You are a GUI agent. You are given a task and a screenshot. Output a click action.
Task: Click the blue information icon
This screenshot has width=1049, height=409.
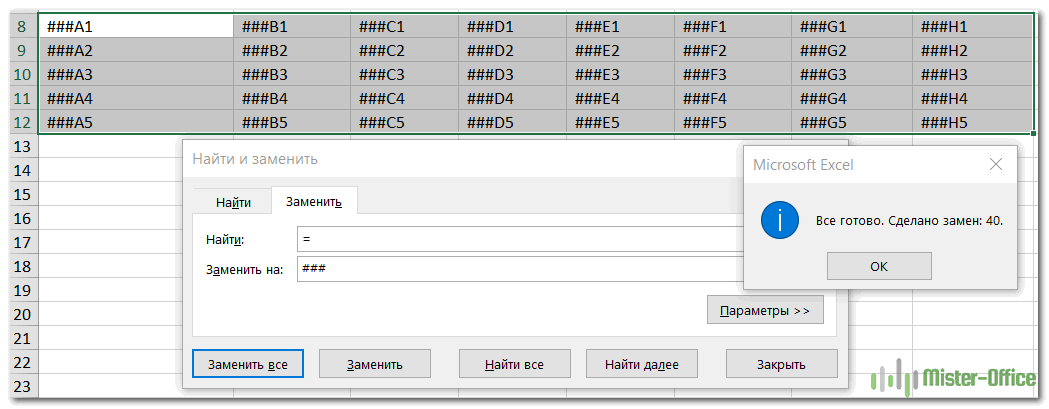pyautogui.click(x=780, y=219)
